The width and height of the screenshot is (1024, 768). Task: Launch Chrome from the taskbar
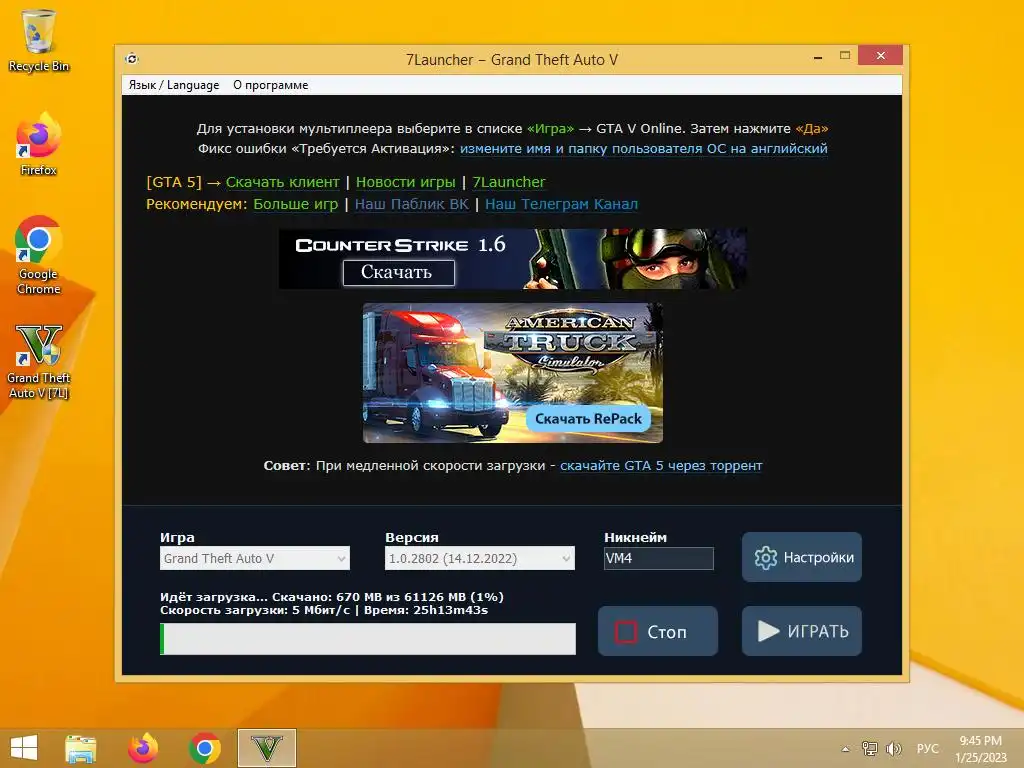tap(204, 748)
